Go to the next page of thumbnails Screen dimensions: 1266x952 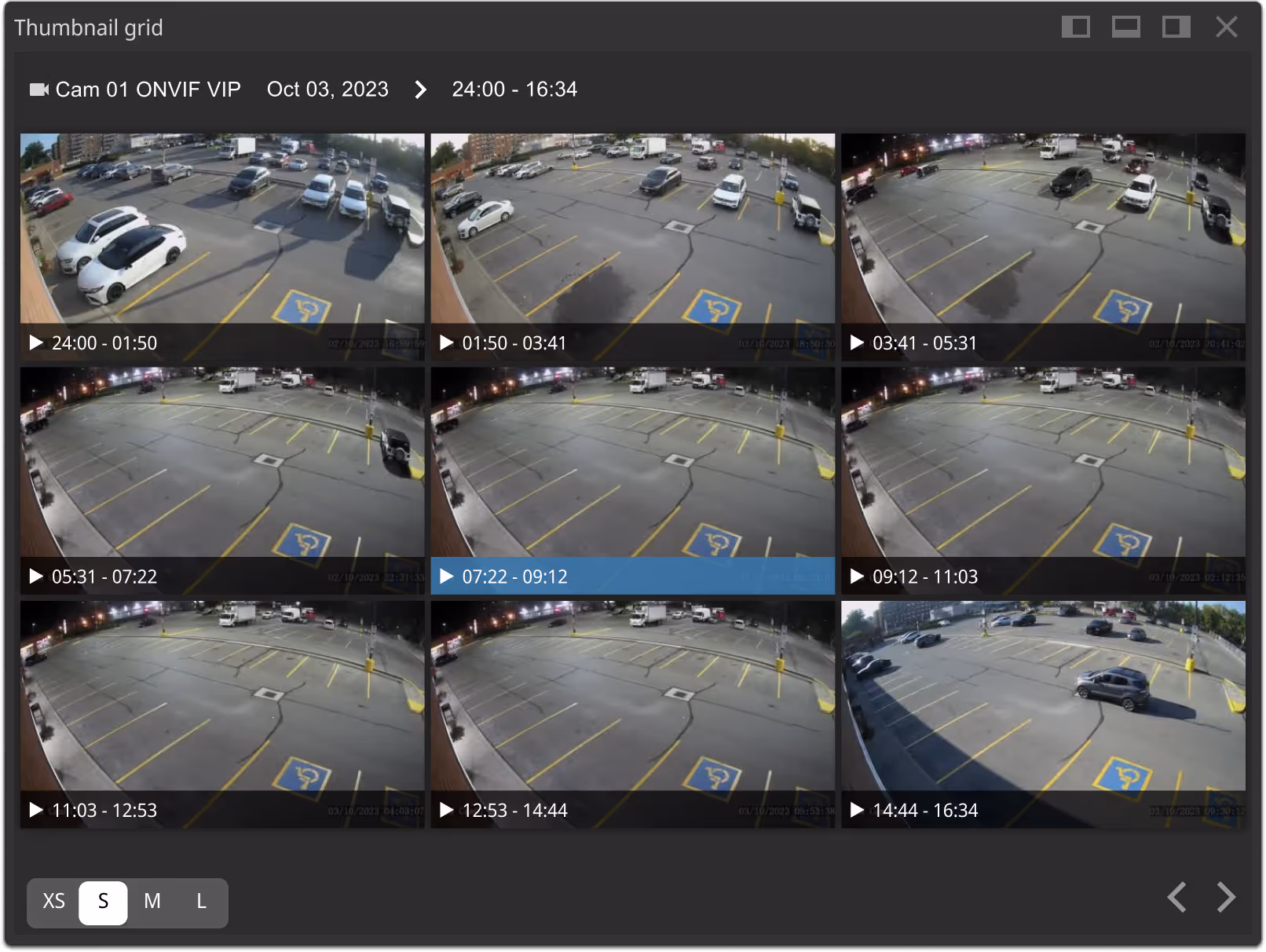1225,897
